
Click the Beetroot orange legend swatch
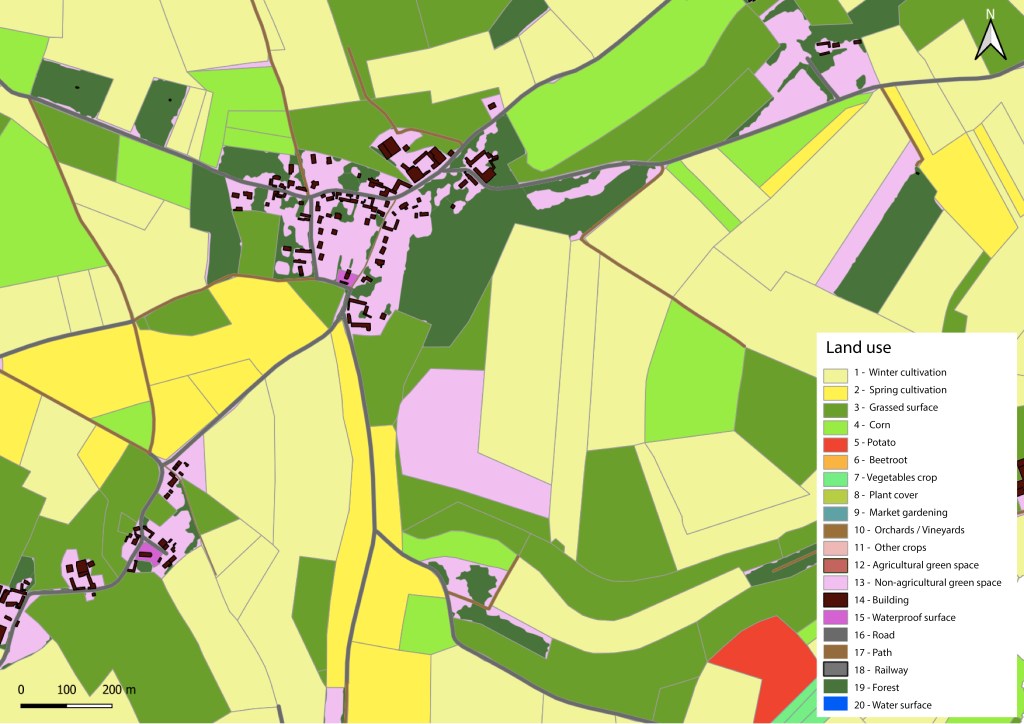click(x=835, y=460)
